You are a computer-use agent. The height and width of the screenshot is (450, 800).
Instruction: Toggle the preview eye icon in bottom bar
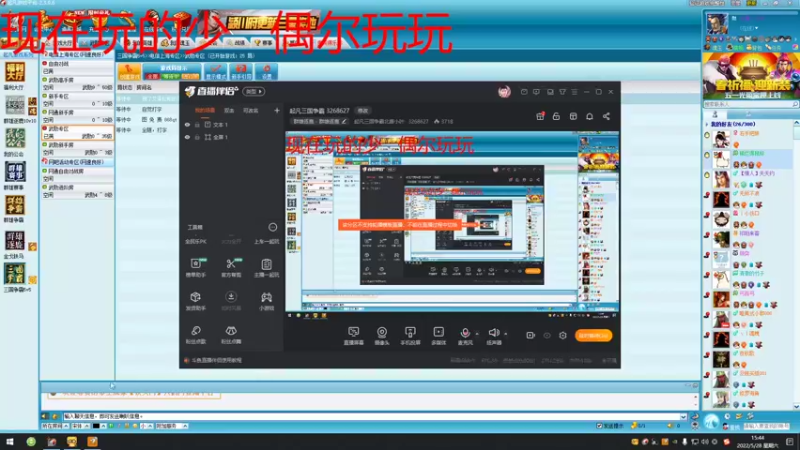point(547,335)
